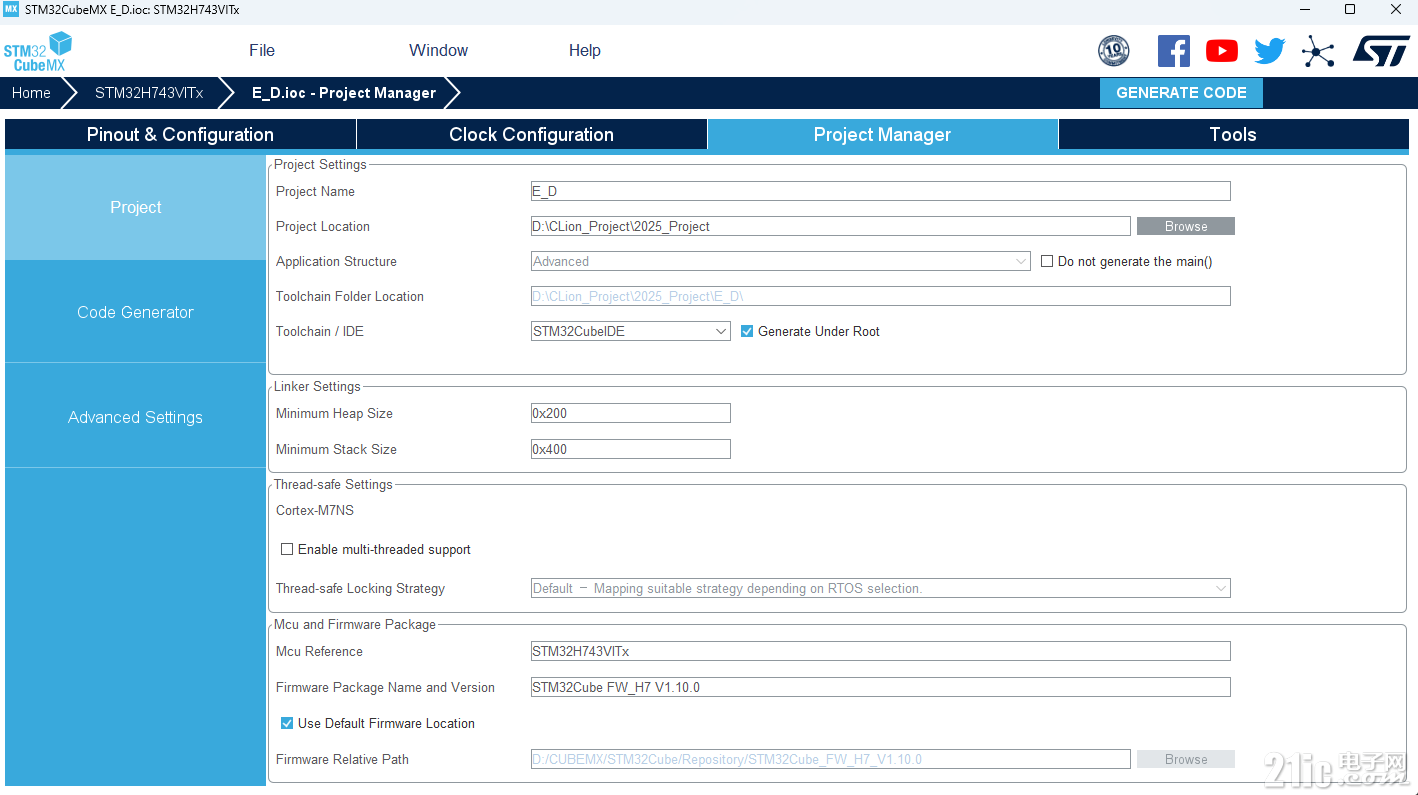1418x795 pixels.
Task: Open the Advanced Settings side section
Action: [x=135, y=417]
